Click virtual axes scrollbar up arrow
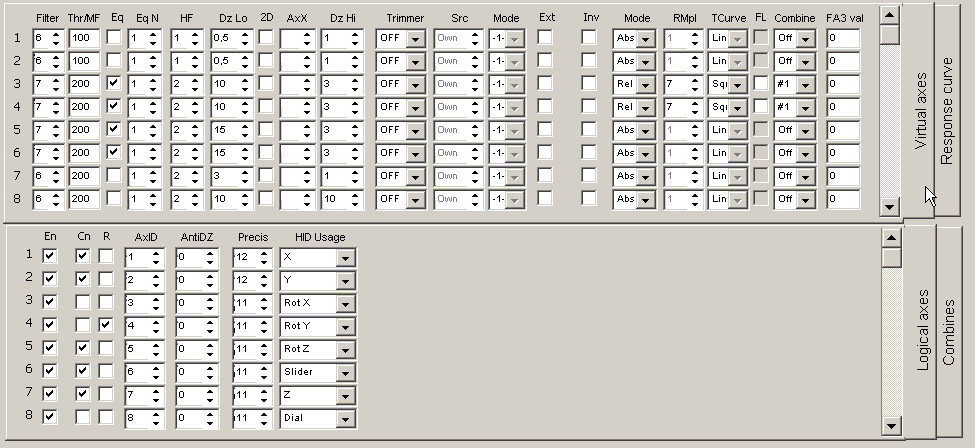 pyautogui.click(x=890, y=16)
